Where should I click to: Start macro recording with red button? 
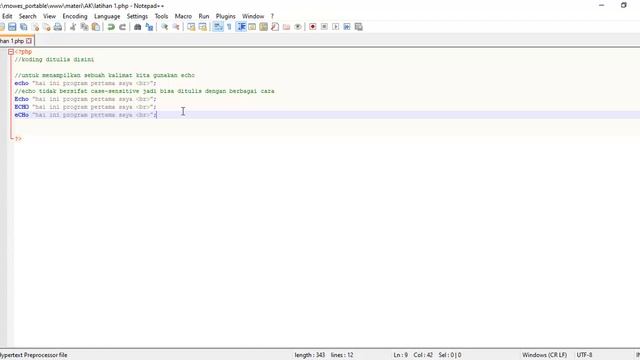tap(313, 27)
